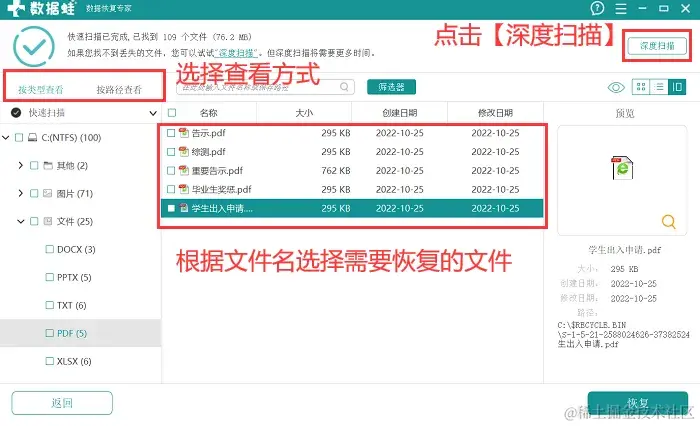The width and height of the screenshot is (700, 426).
Task: Select the 762 KB size cell
Action: coord(336,171)
